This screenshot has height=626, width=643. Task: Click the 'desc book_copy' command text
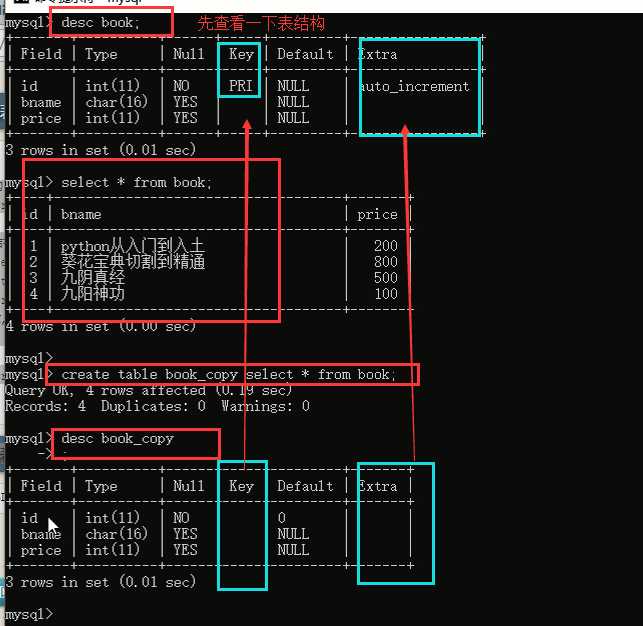(117, 439)
